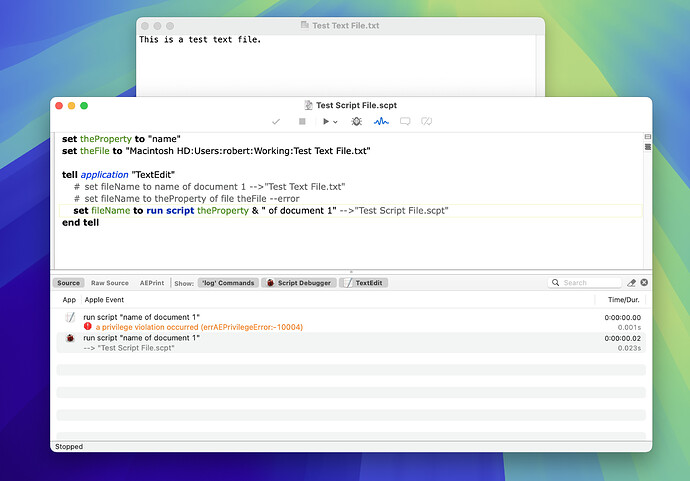The width and height of the screenshot is (690, 481).
Task: Click the Compile checkmark icon in toolbar
Action: coord(276,121)
